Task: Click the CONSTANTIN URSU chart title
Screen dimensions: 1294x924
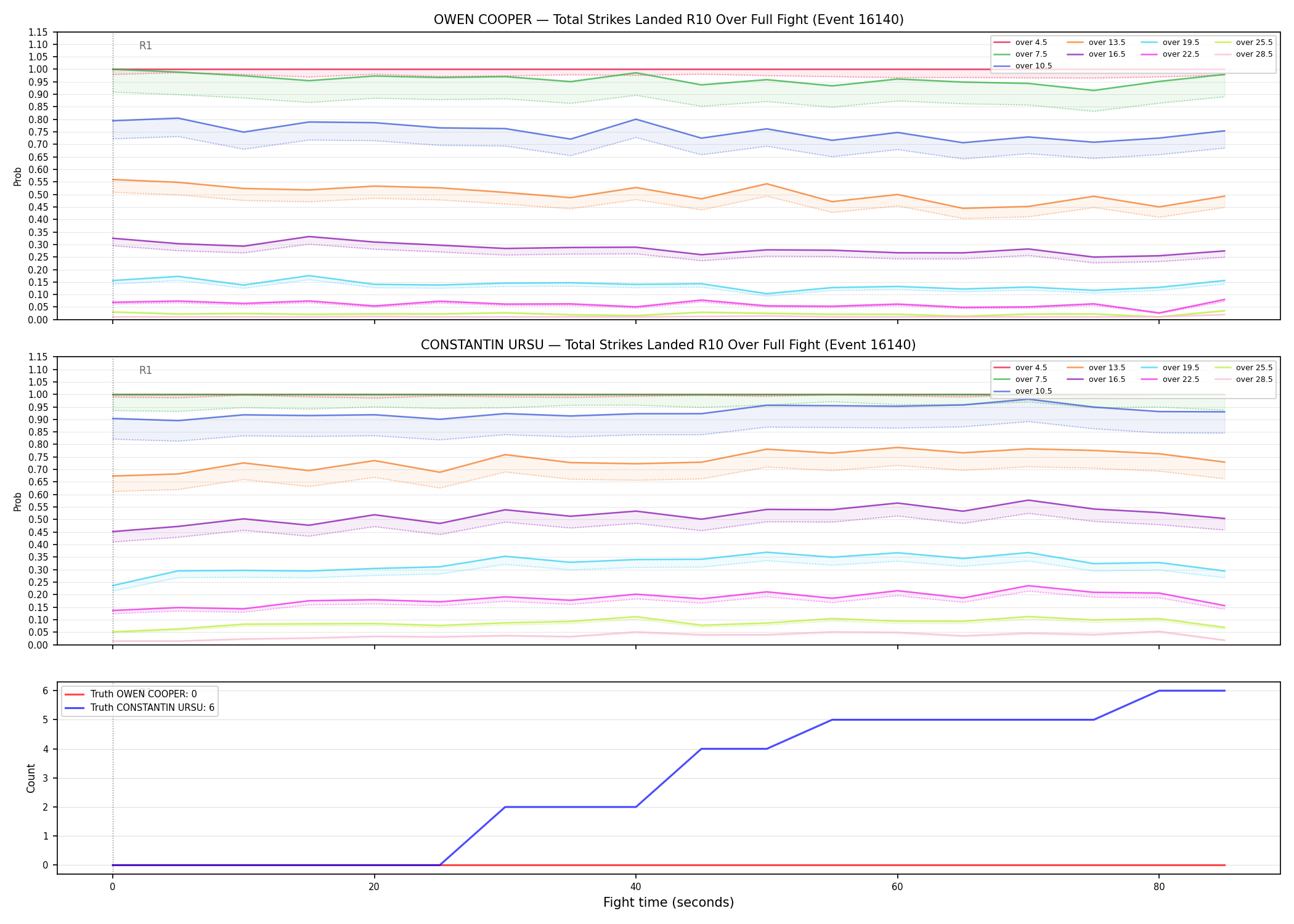Action: [x=669, y=345]
